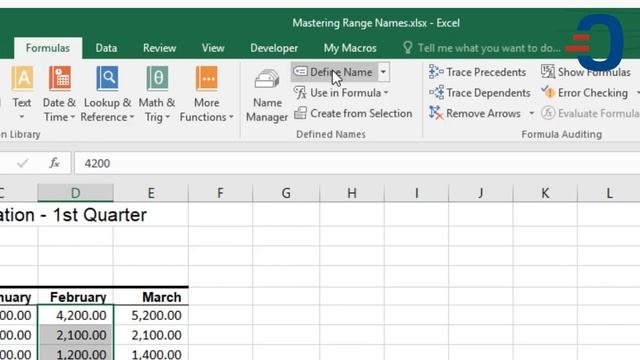Click the formula bar showing 4200
The height and width of the screenshot is (360, 640).
click(357, 163)
